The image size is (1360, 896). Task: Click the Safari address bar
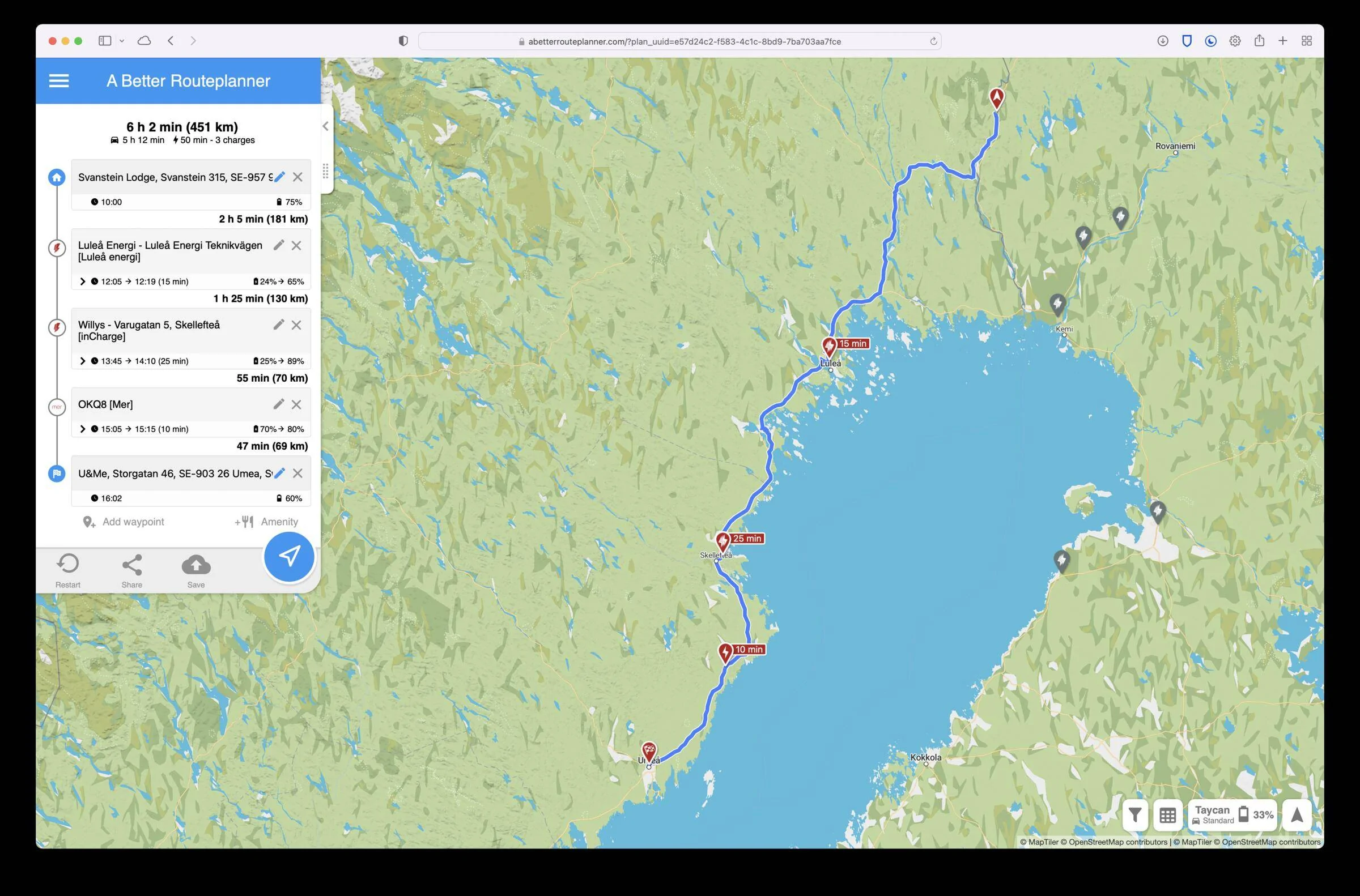[679, 41]
